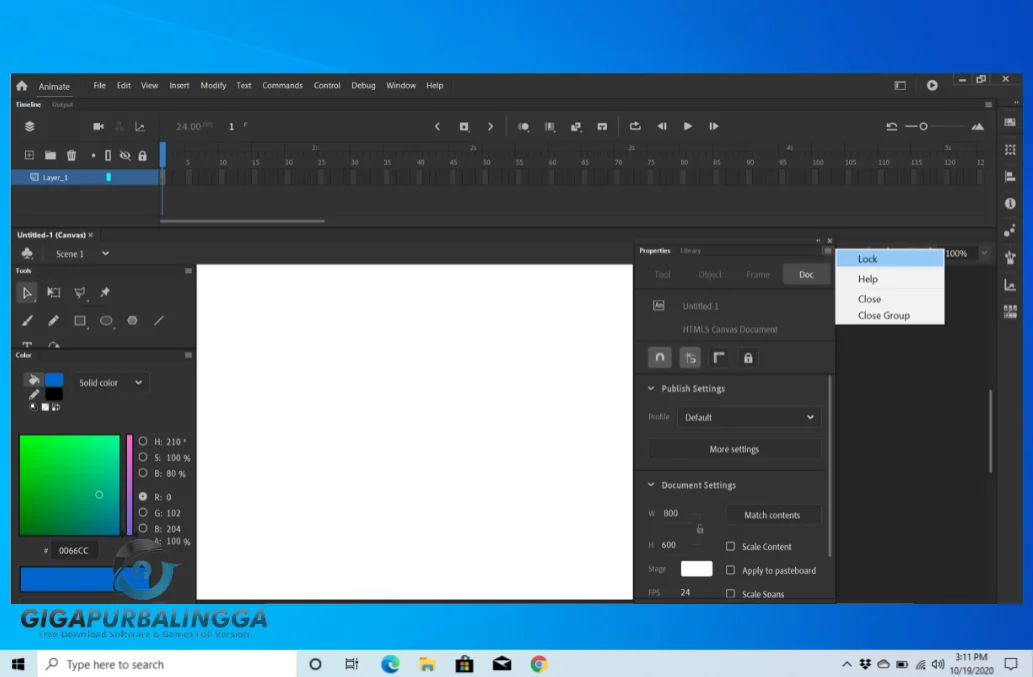Open the Timeline panel options menu
The height and width of the screenshot is (677, 1033).
(988, 105)
